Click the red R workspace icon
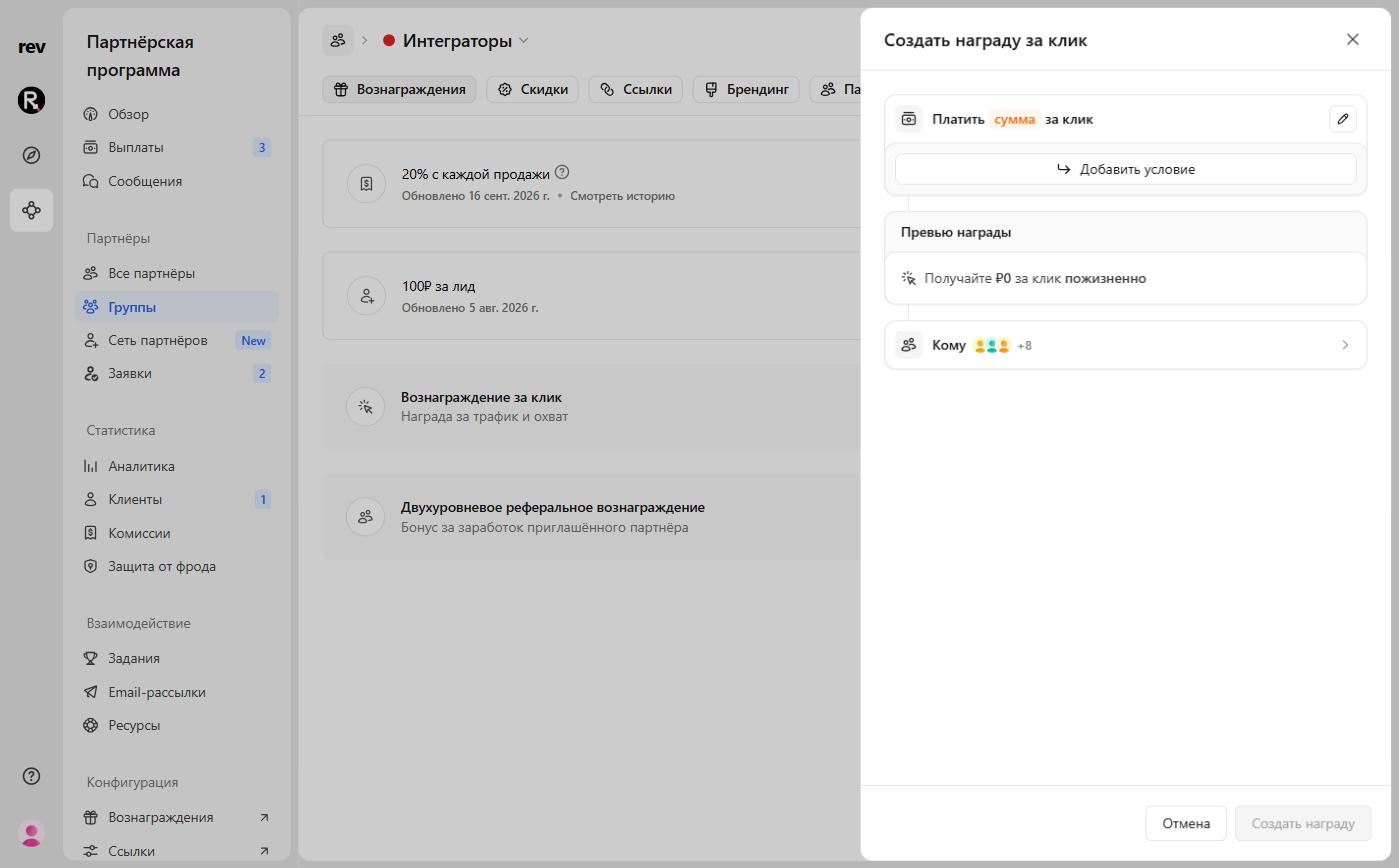1399x868 pixels. (32, 100)
